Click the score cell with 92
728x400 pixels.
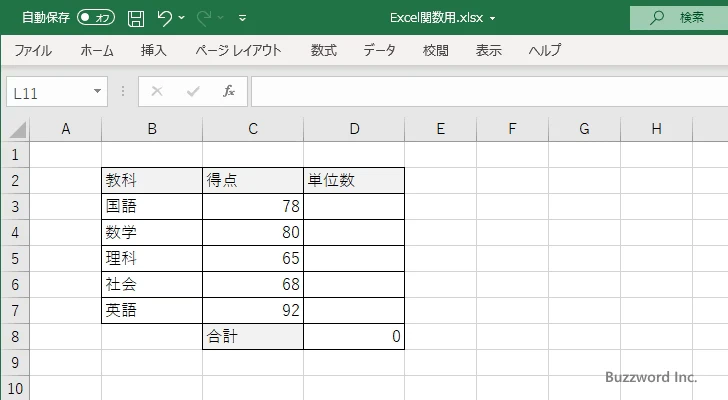[253, 310]
